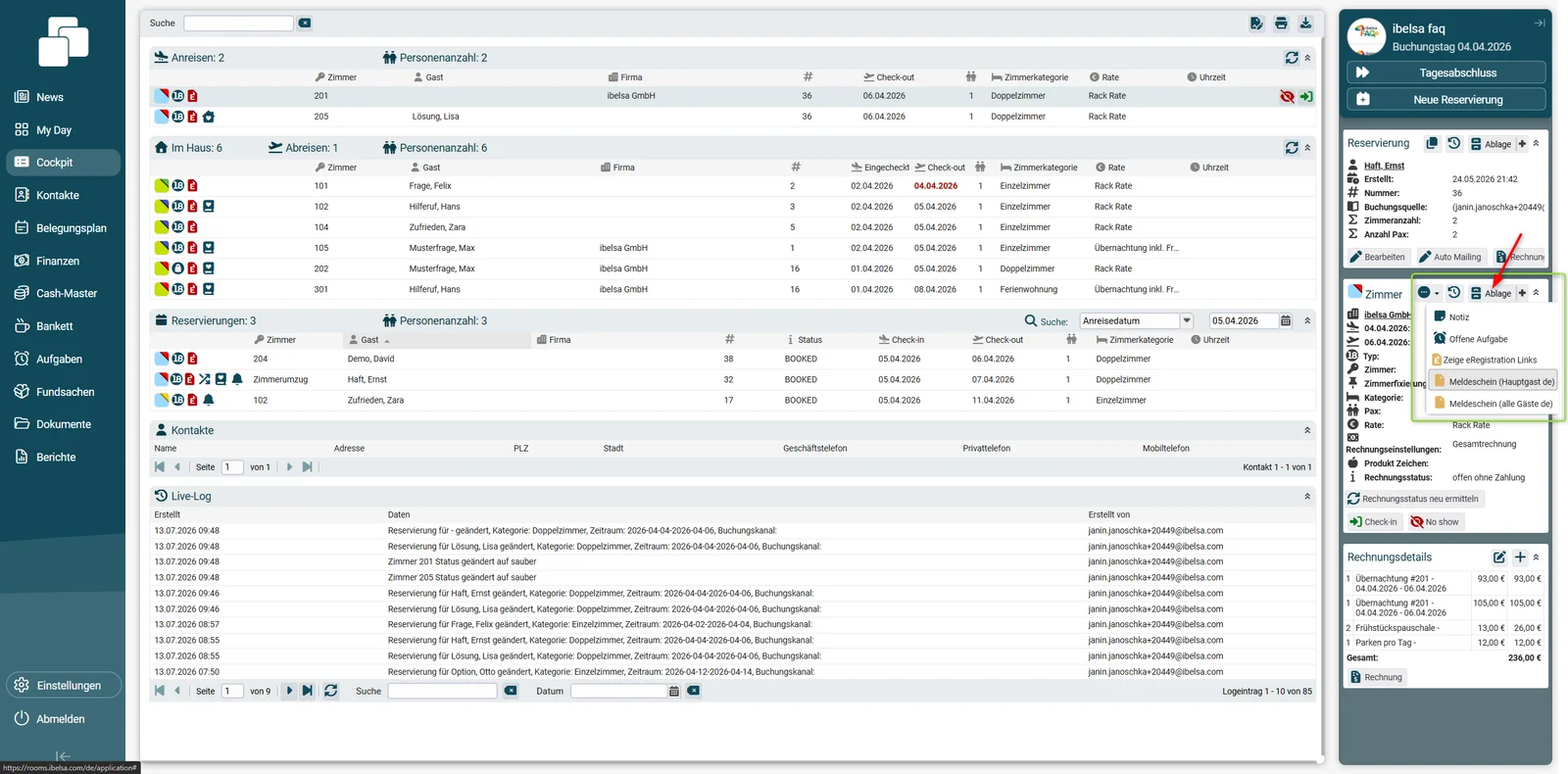Click the print icon in the top toolbar

(1281, 24)
